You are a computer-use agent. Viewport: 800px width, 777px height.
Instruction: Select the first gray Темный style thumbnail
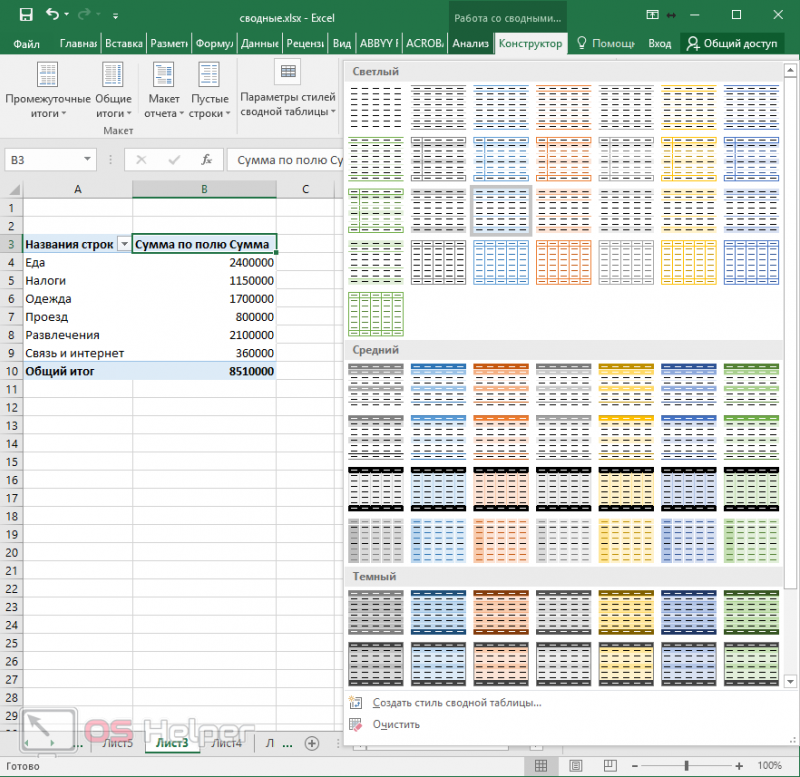click(376, 612)
